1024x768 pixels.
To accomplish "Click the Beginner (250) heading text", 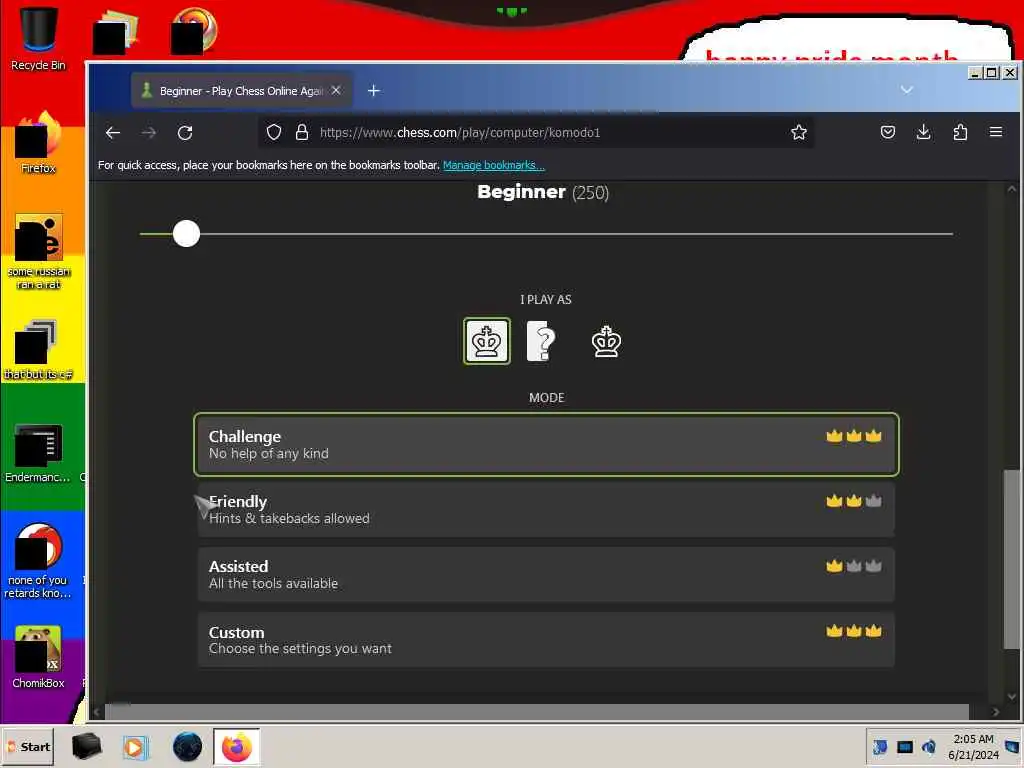I will coord(543,192).
